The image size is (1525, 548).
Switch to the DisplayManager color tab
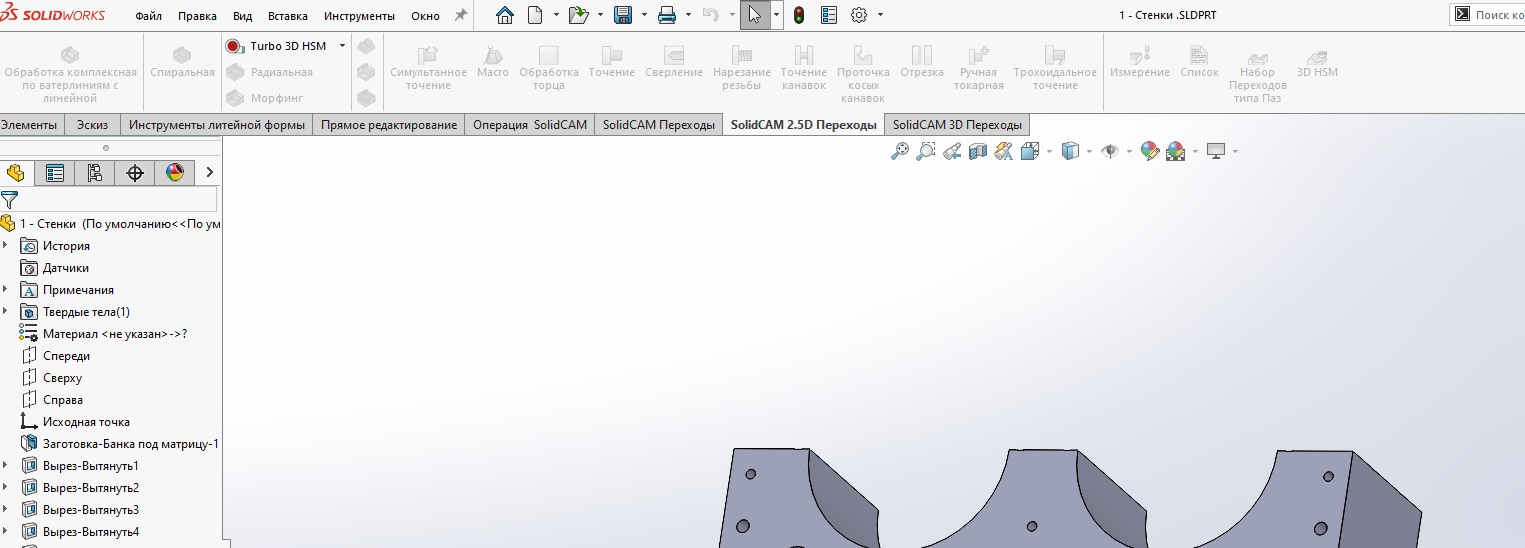point(175,172)
